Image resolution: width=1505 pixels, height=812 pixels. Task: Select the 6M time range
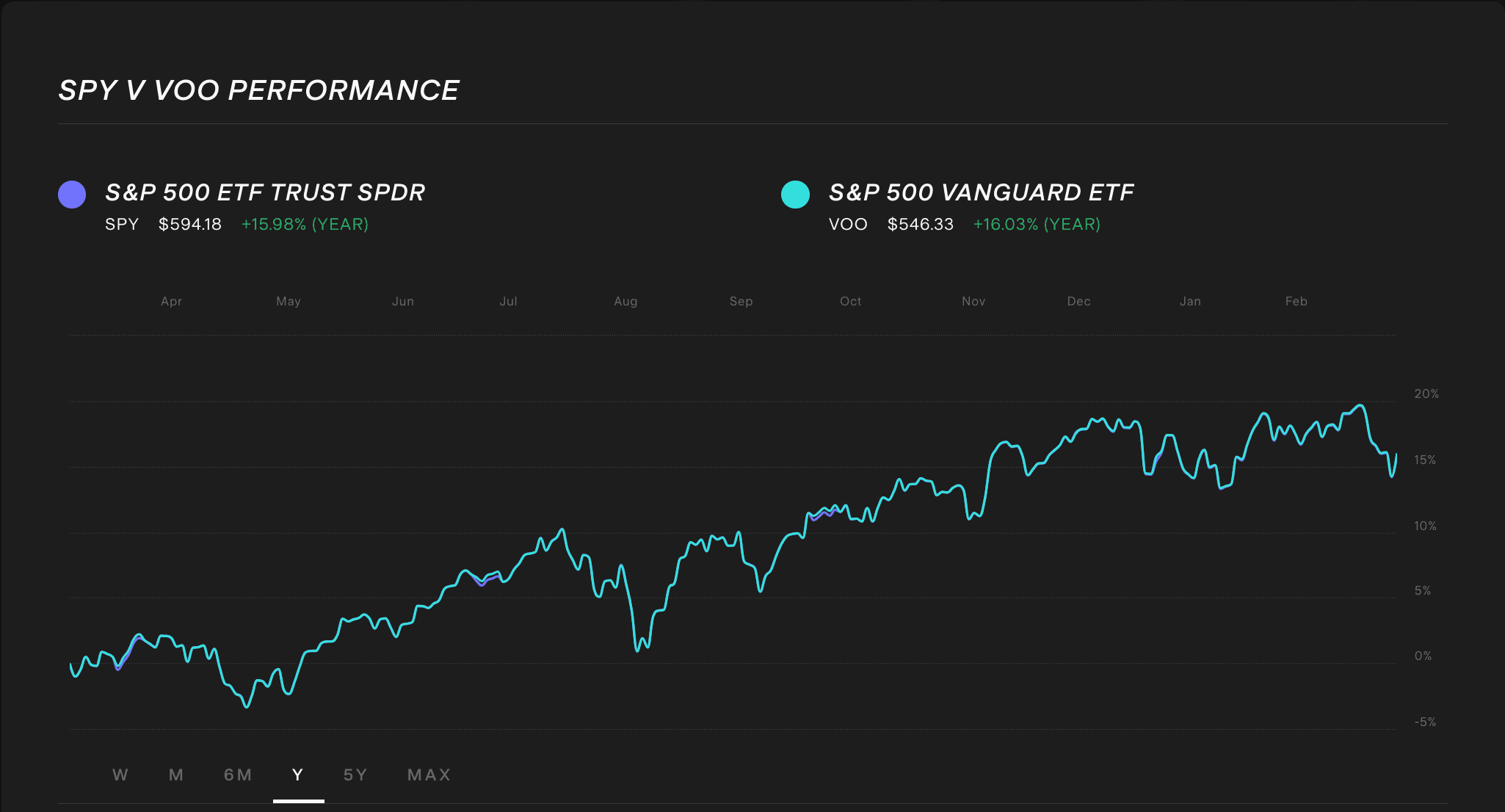(238, 775)
